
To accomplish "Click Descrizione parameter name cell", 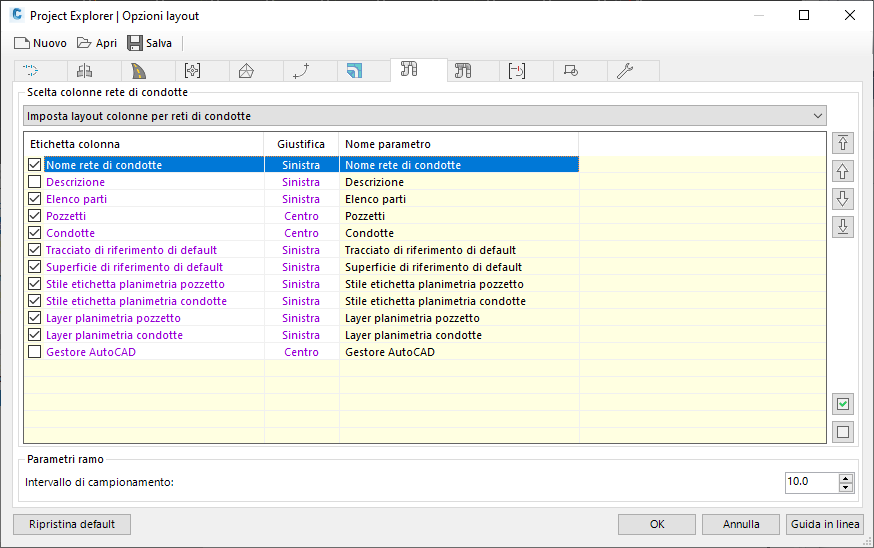I will pyautogui.click(x=459, y=182).
